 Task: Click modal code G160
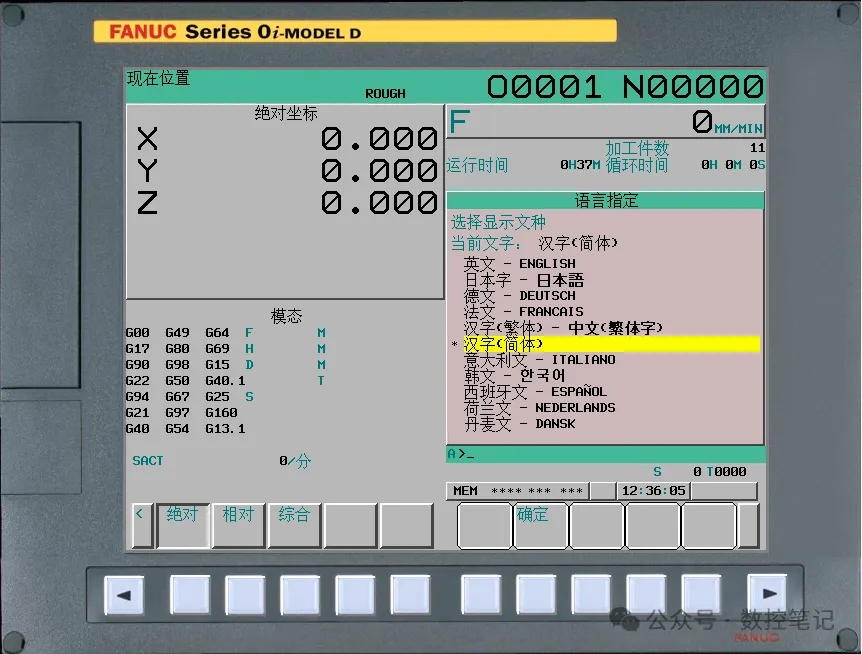[x=222, y=413]
